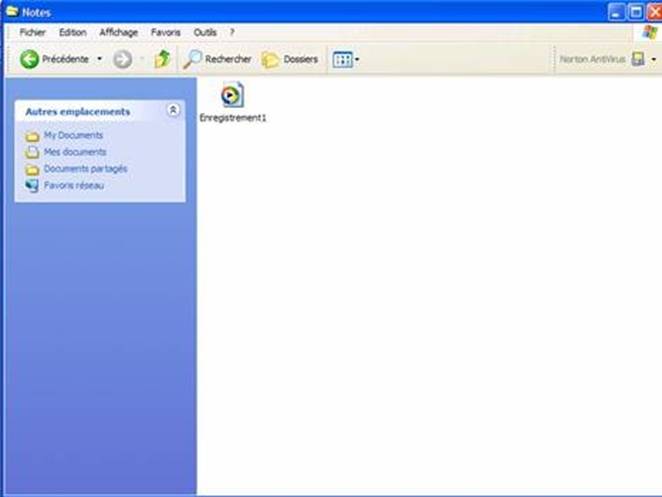
Task: Toggle the Dossiers folder pane
Action: [290, 59]
